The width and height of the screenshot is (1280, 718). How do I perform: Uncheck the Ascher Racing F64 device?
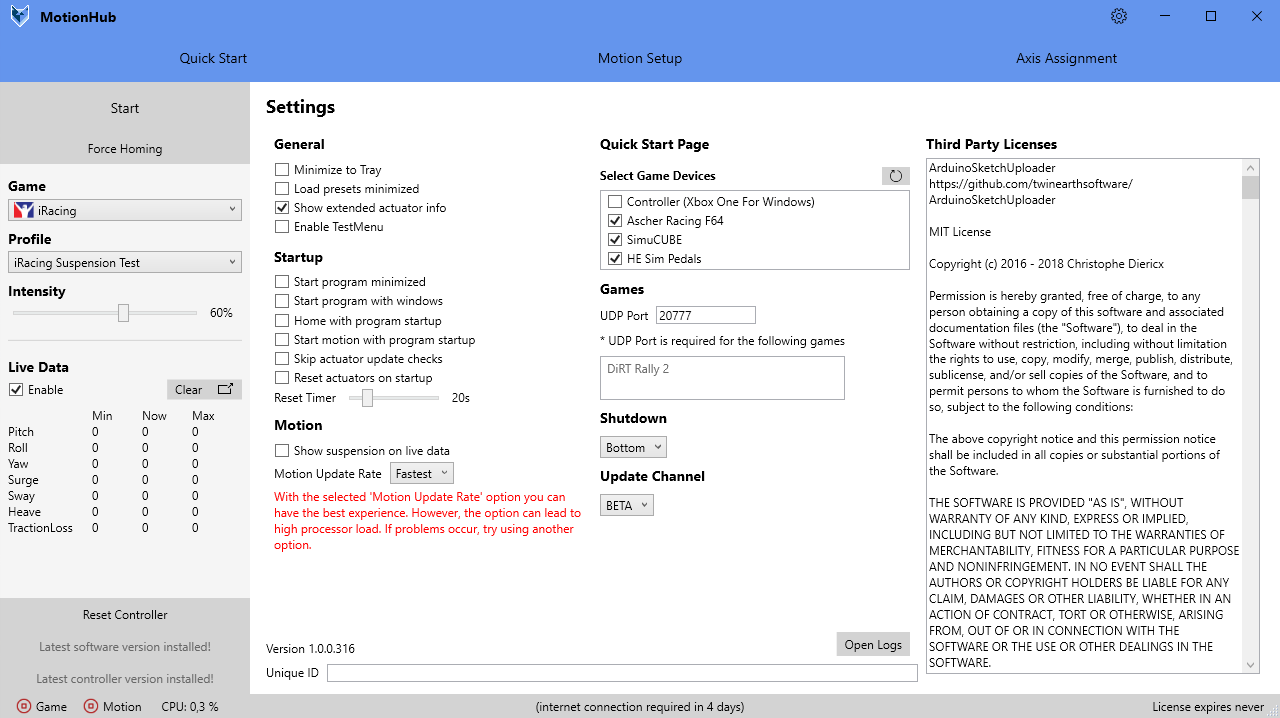615,221
